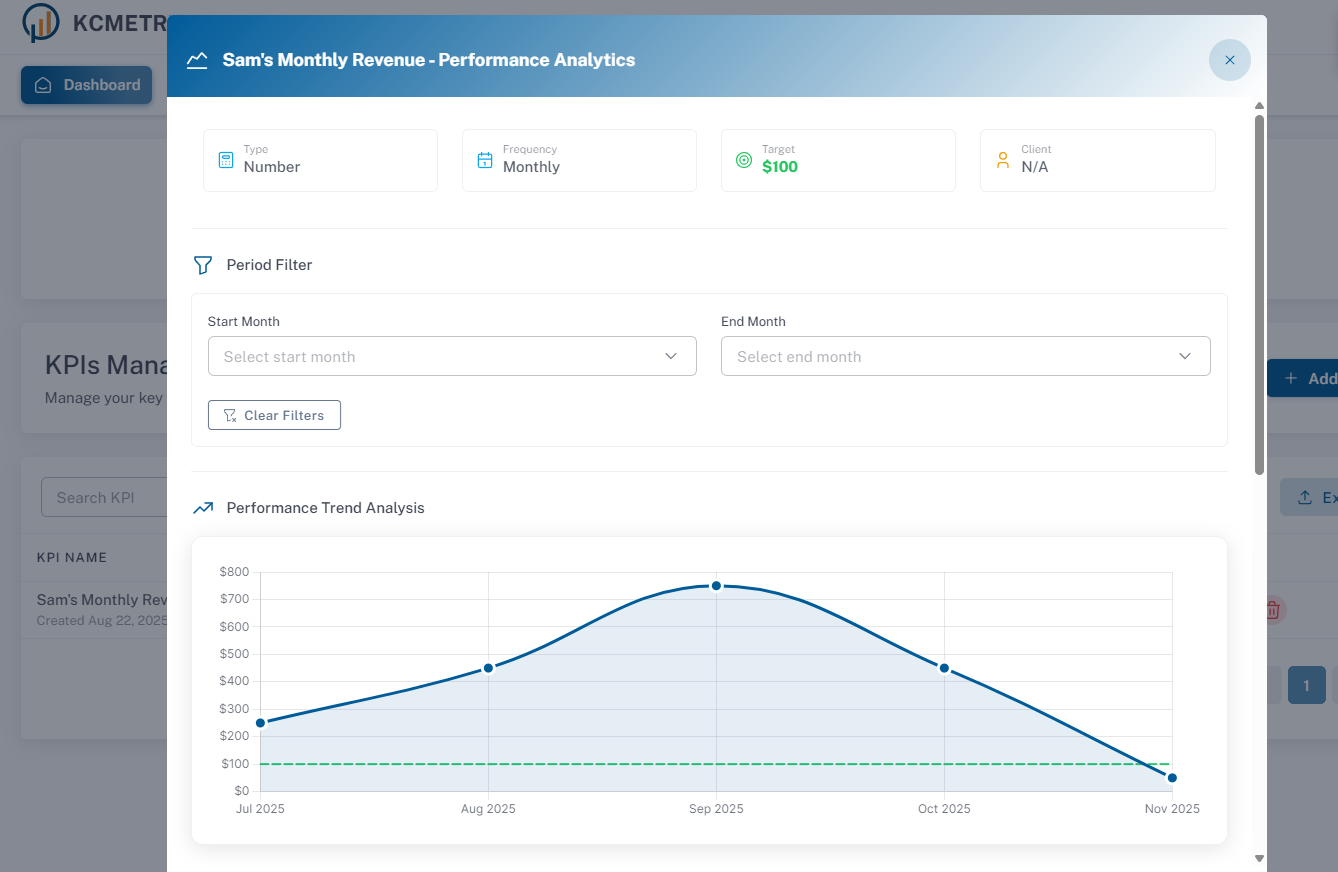This screenshot has width=1338, height=872.
Task: Open the End Month dropdown
Action: [966, 356]
